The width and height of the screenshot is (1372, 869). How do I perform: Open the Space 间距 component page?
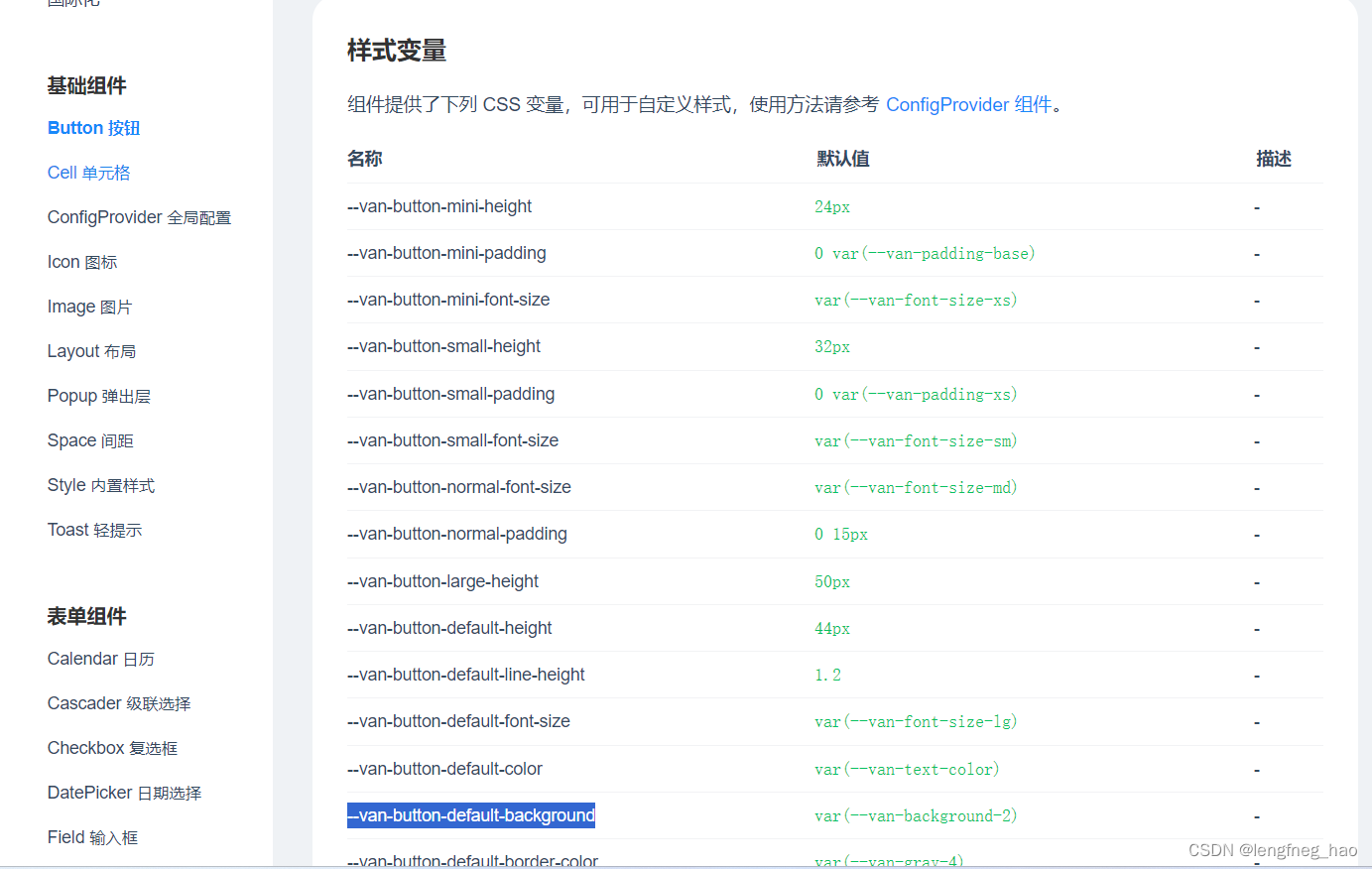(x=90, y=439)
